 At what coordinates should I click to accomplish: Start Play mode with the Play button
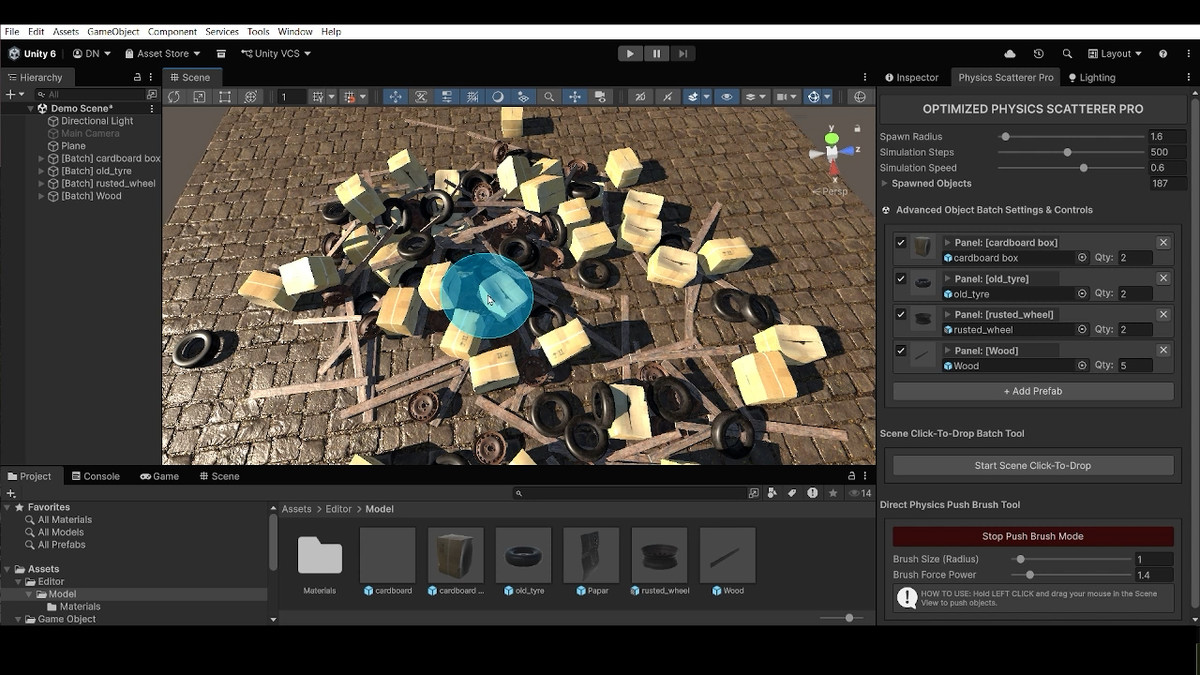coord(629,54)
